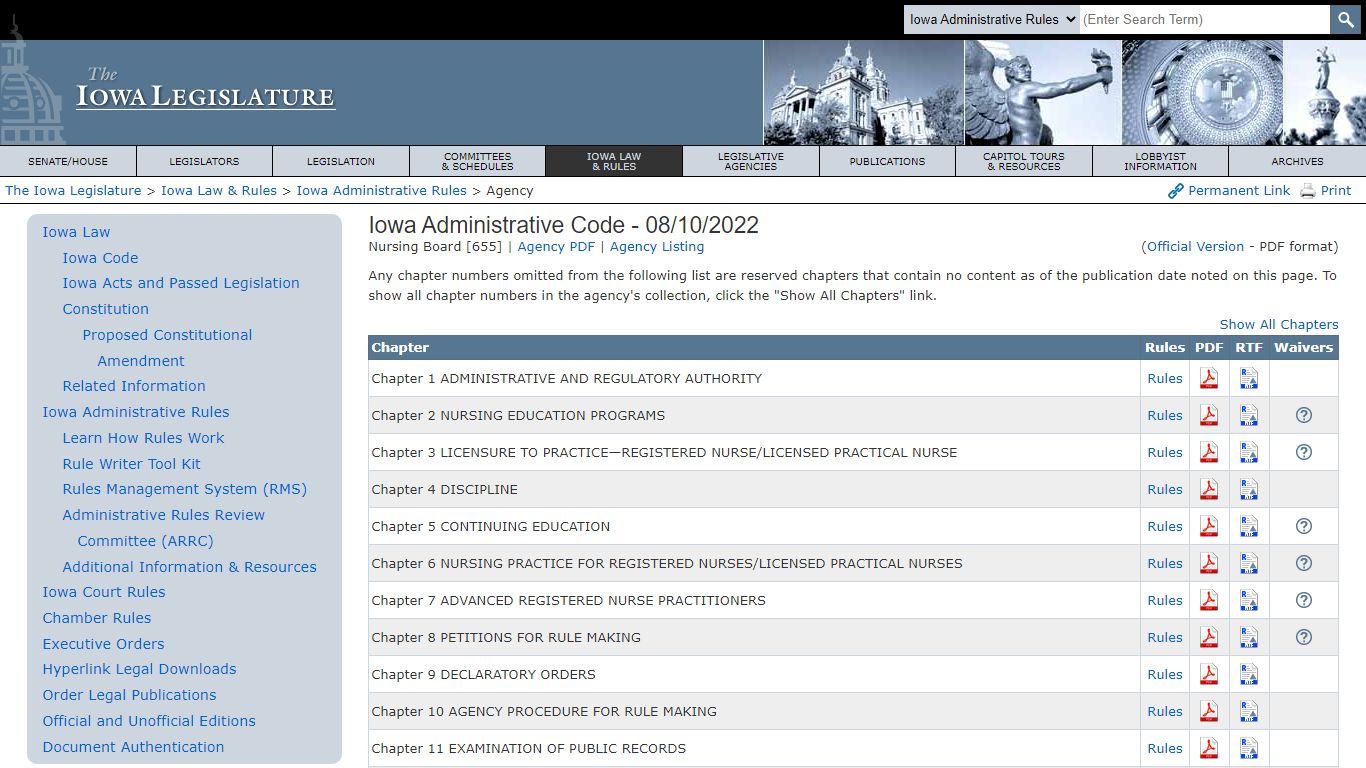Click the Permanent Link chain icon

(1176, 191)
